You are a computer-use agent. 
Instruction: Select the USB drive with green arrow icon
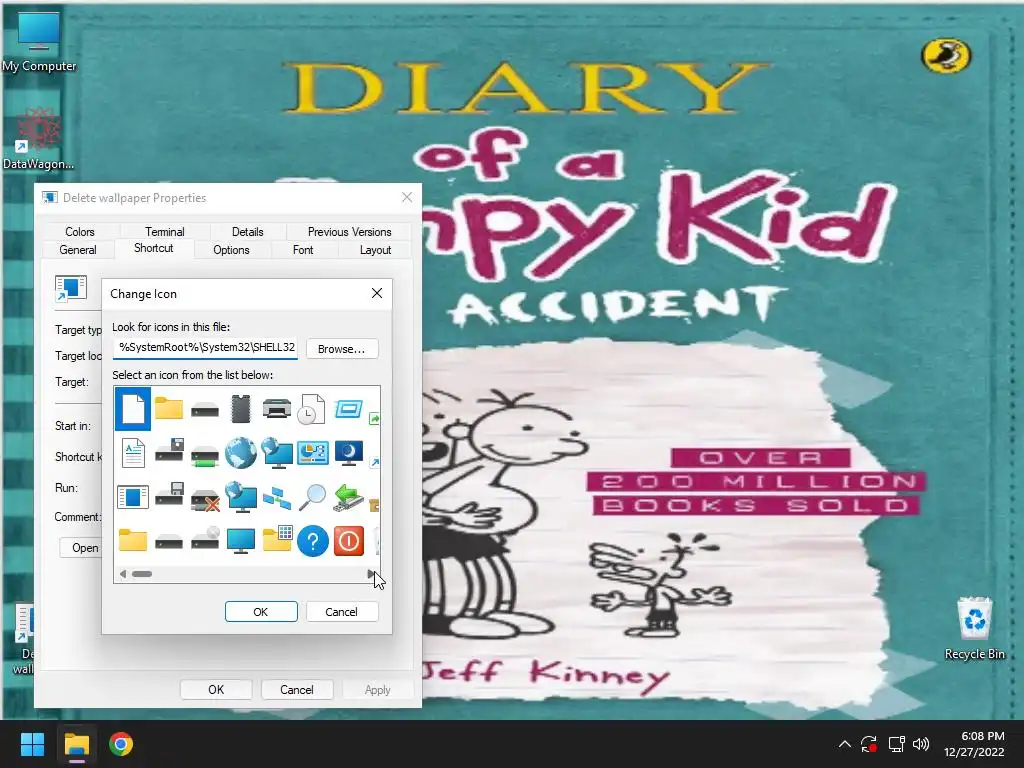point(348,497)
